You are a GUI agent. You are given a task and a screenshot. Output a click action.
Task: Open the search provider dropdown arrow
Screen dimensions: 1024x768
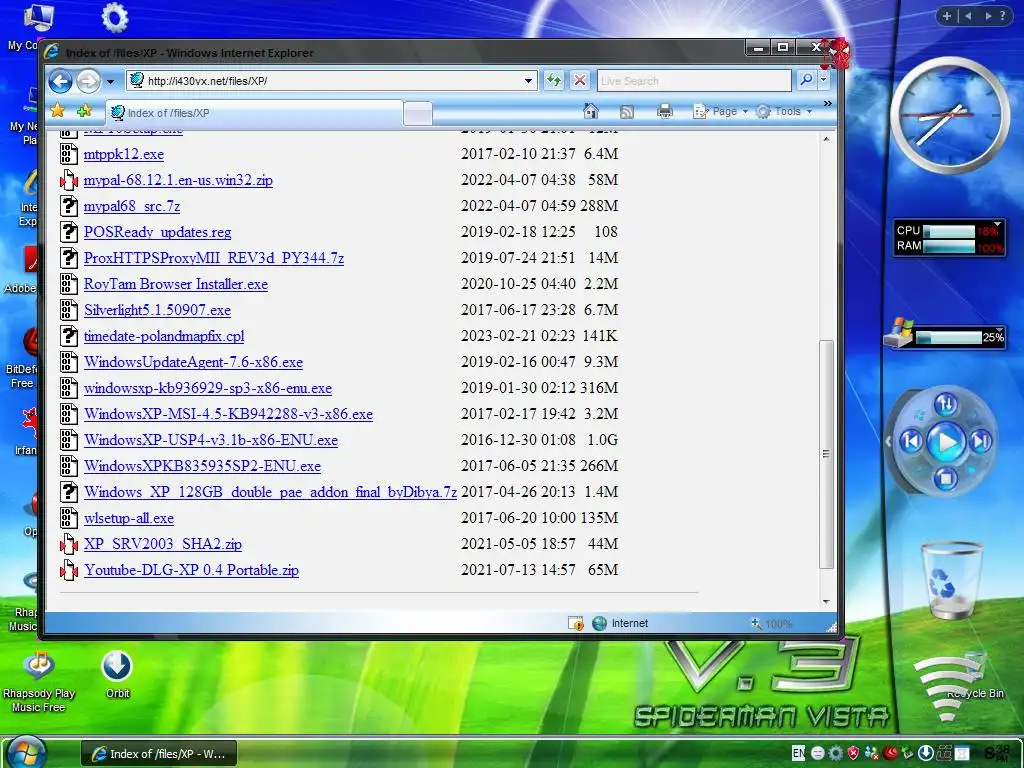click(x=824, y=80)
